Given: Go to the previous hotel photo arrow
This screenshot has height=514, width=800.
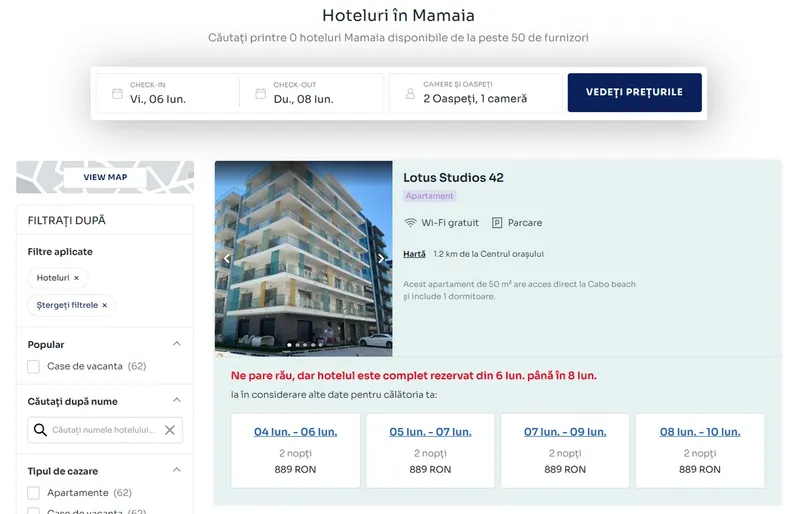Looking at the screenshot, I should point(227,259).
